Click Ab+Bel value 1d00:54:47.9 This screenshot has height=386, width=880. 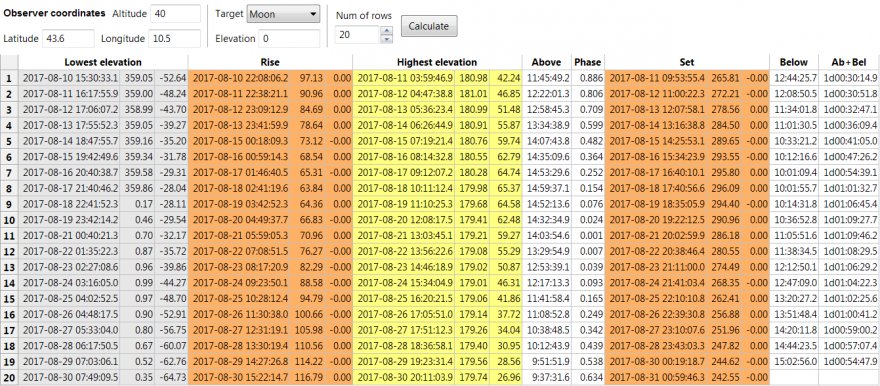point(850,361)
